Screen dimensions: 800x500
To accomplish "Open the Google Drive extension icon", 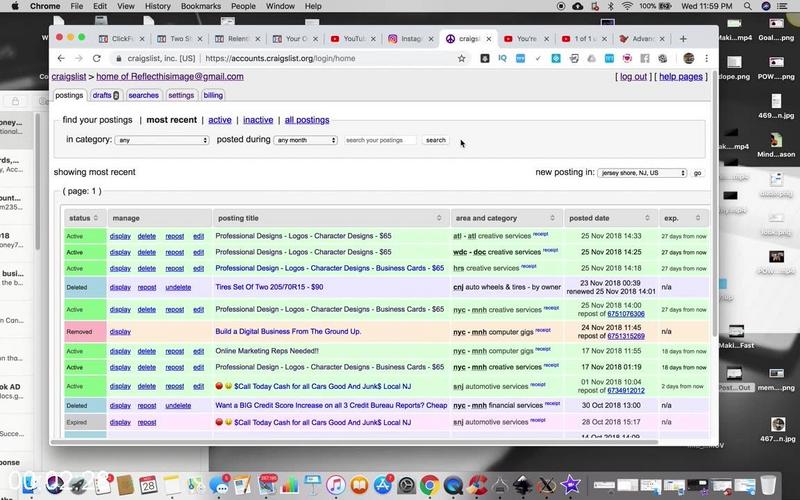I will 591,59.
